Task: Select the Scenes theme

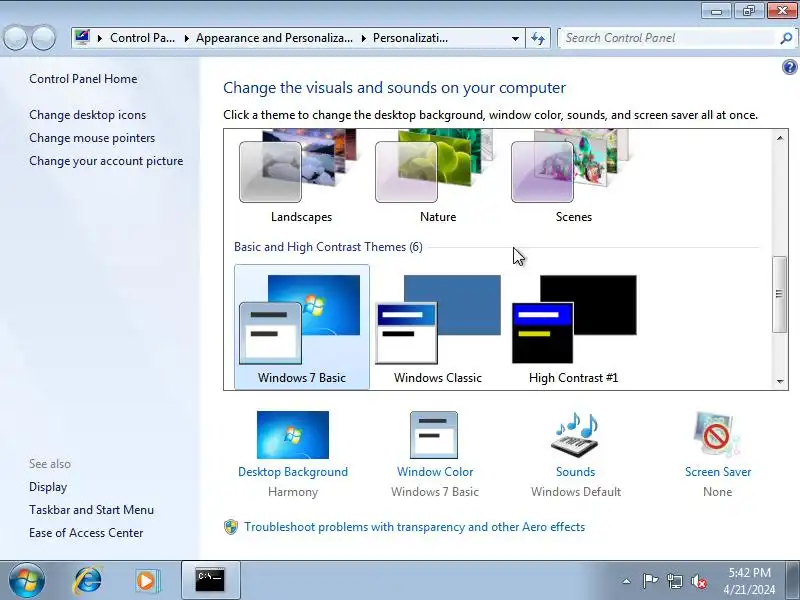Action: [x=573, y=177]
